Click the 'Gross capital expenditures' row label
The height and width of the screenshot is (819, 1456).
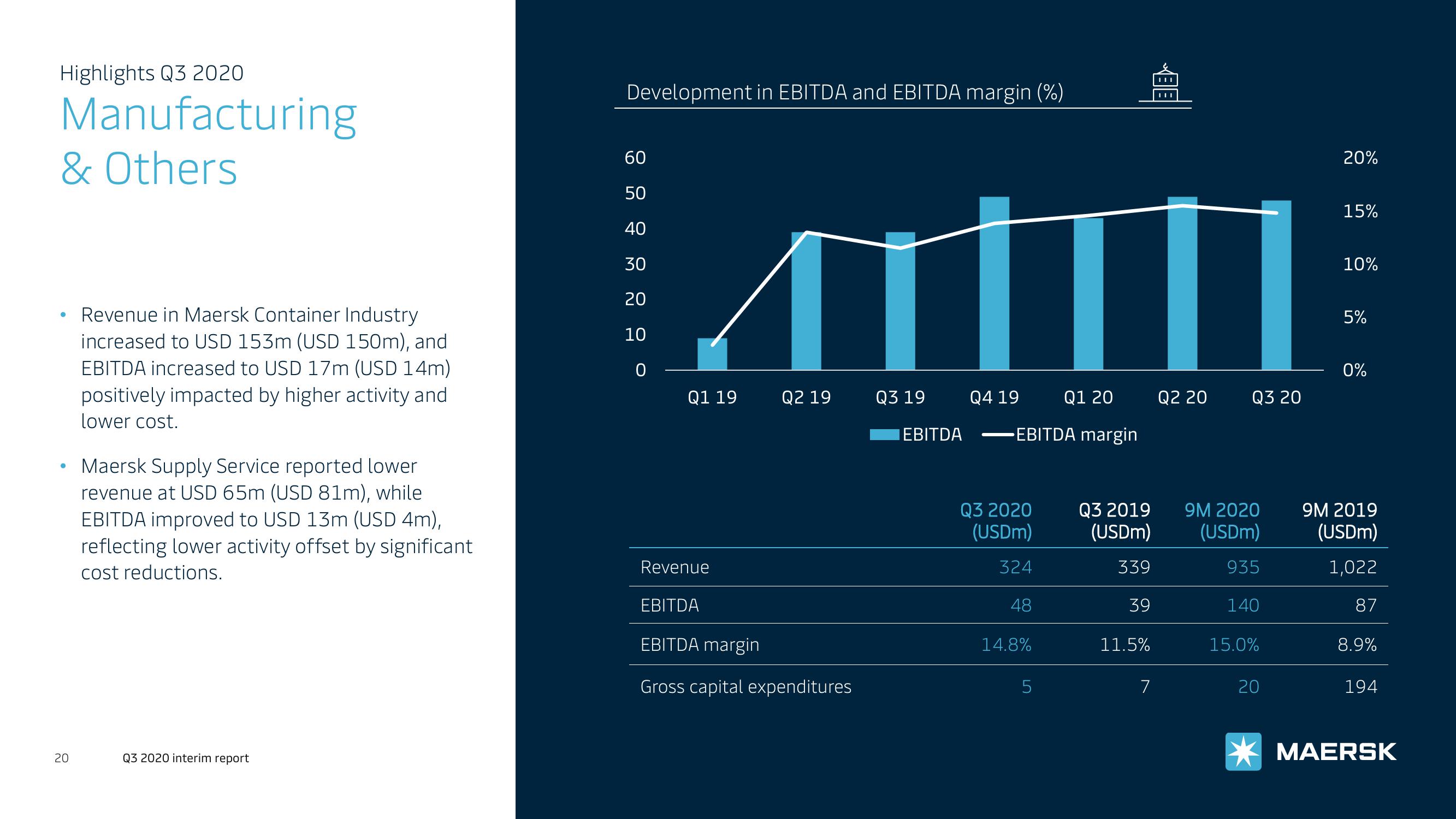pyautogui.click(x=745, y=687)
